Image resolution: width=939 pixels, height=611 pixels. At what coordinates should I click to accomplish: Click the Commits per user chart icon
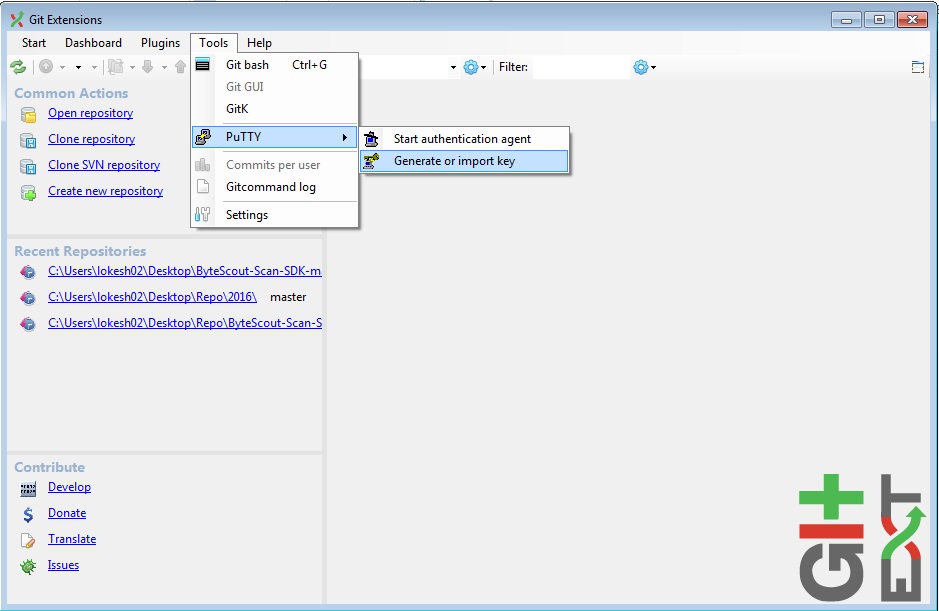[x=202, y=165]
